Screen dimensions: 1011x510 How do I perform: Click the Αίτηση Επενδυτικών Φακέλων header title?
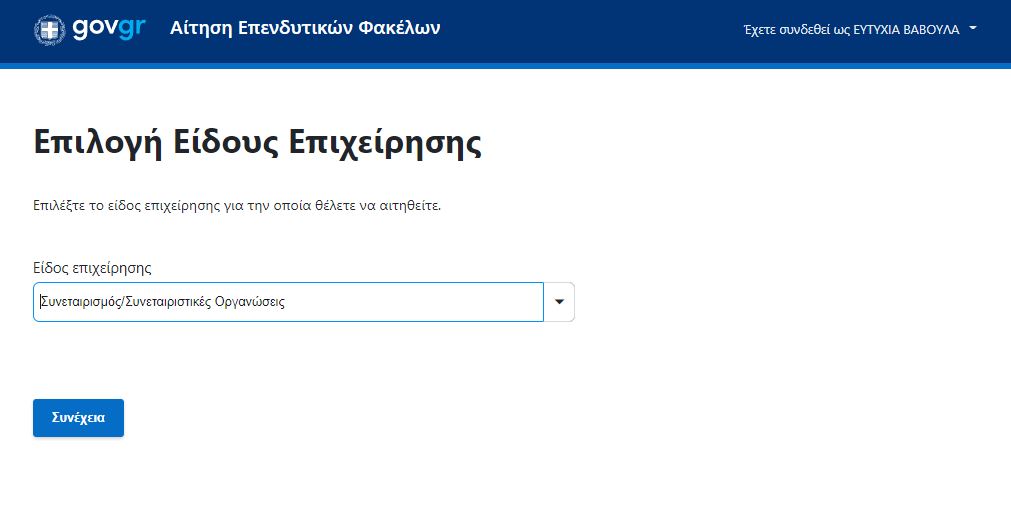305,28
